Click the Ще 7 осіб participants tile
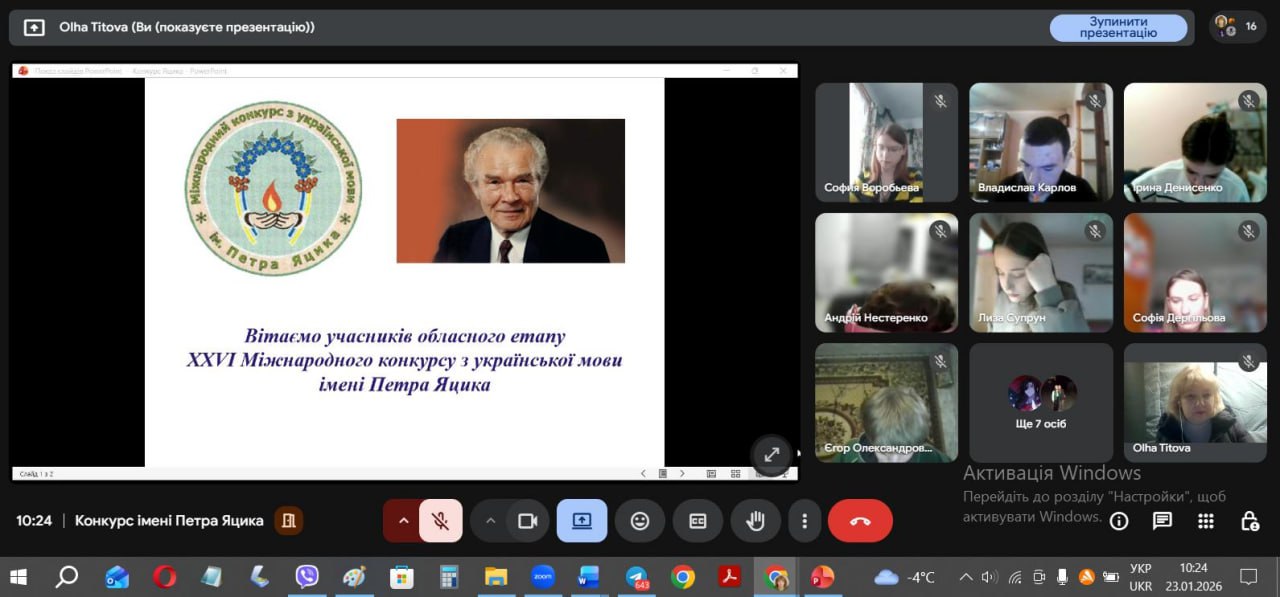This screenshot has height=597, width=1280. 1040,401
